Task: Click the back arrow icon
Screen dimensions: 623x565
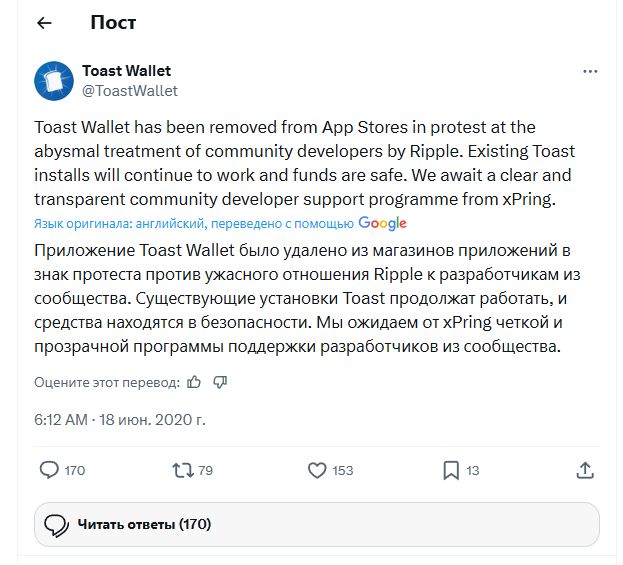Action: 44,23
